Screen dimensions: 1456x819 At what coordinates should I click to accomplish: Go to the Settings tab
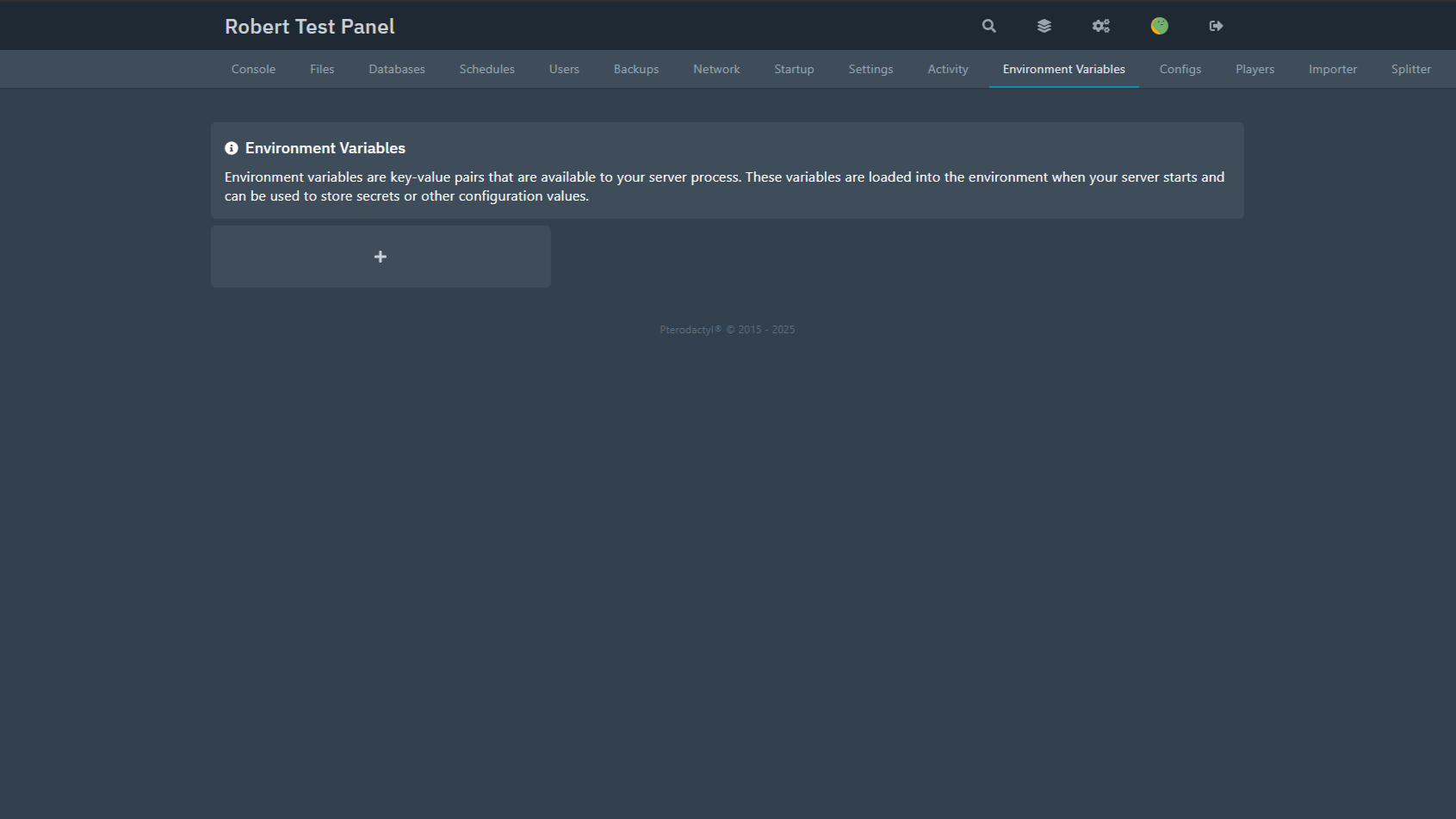(x=871, y=69)
